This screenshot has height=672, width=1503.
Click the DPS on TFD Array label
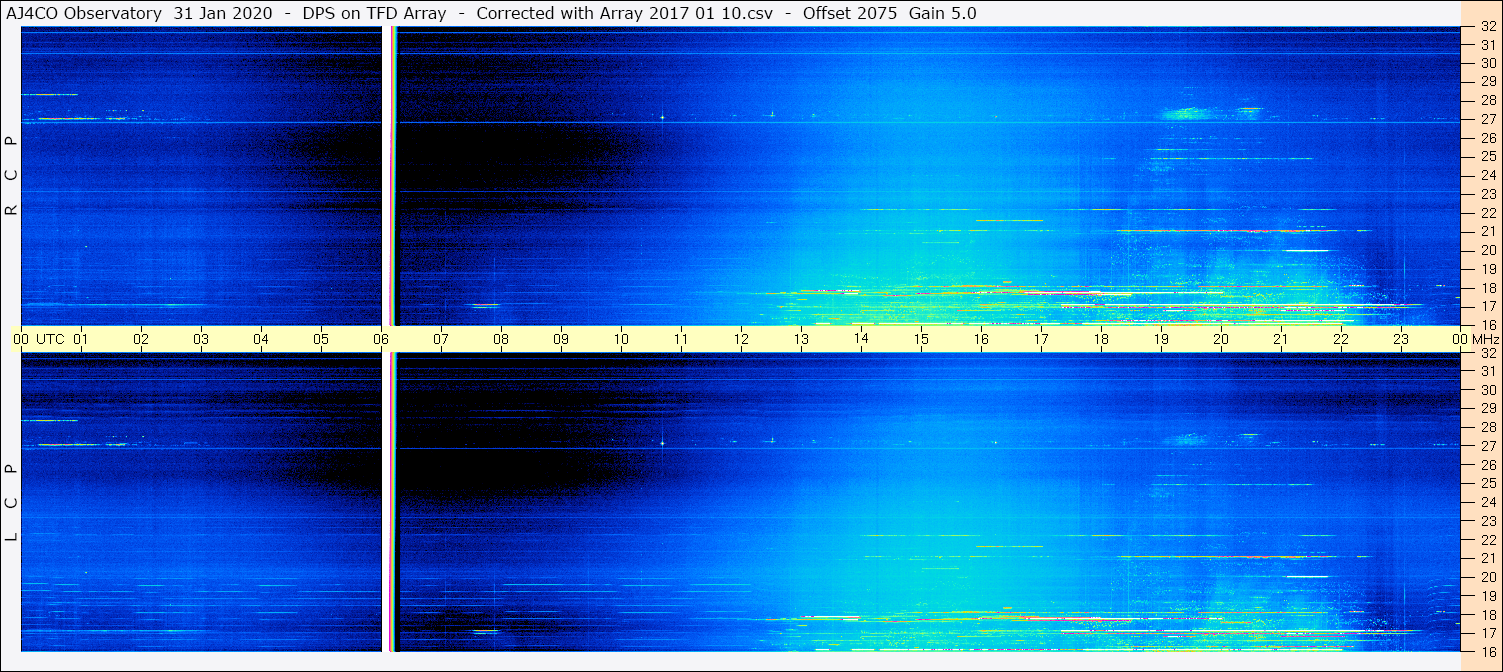point(374,13)
